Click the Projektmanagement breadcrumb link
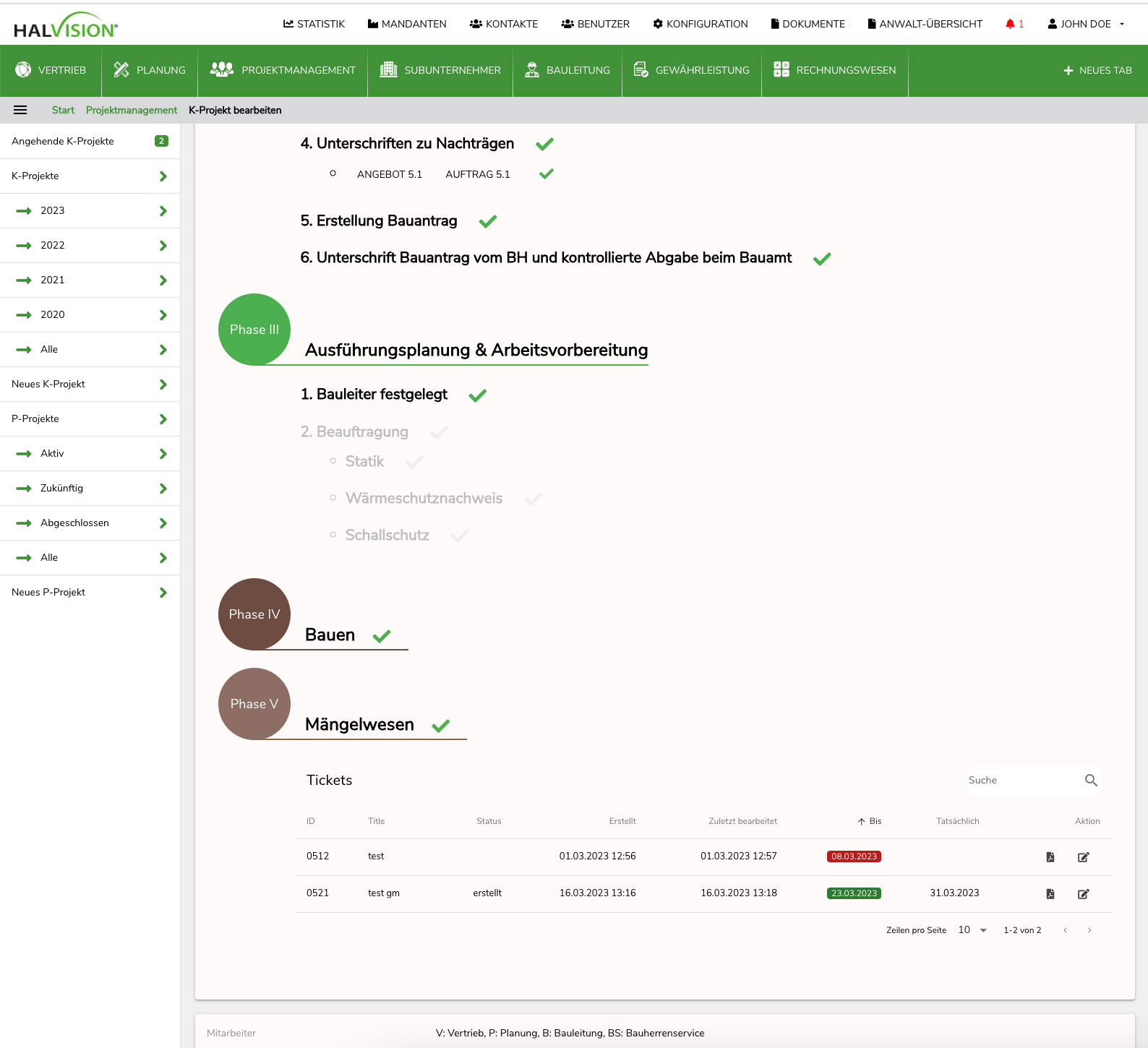 [x=132, y=110]
